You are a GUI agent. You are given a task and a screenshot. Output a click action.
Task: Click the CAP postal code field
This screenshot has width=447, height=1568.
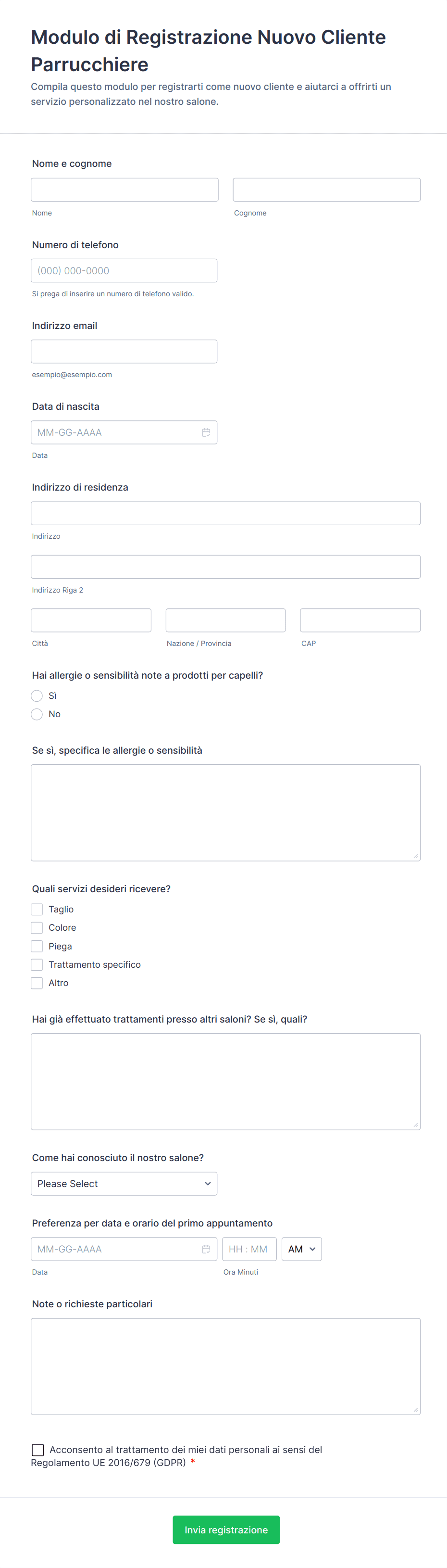(x=360, y=620)
